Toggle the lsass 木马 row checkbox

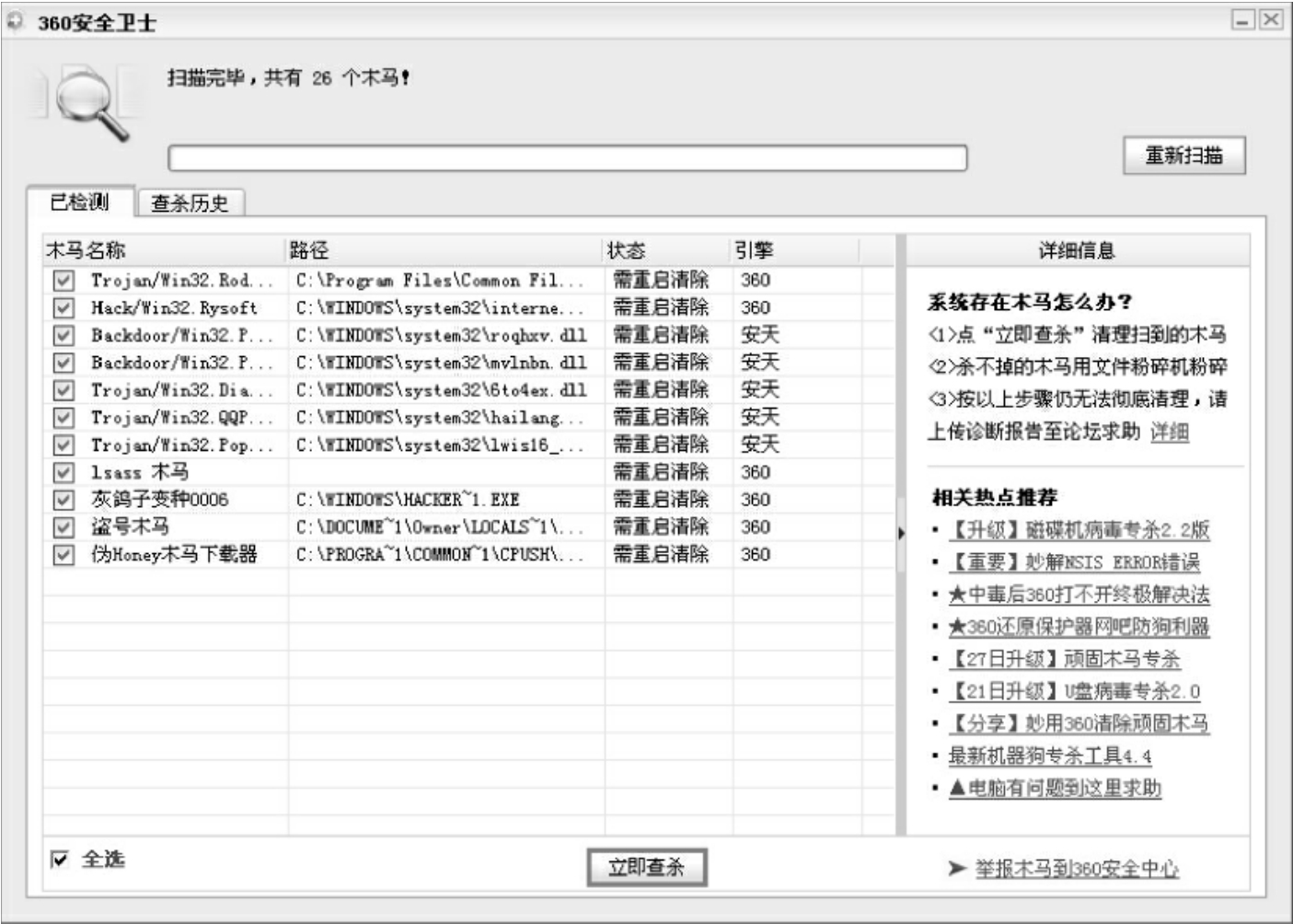point(63,472)
